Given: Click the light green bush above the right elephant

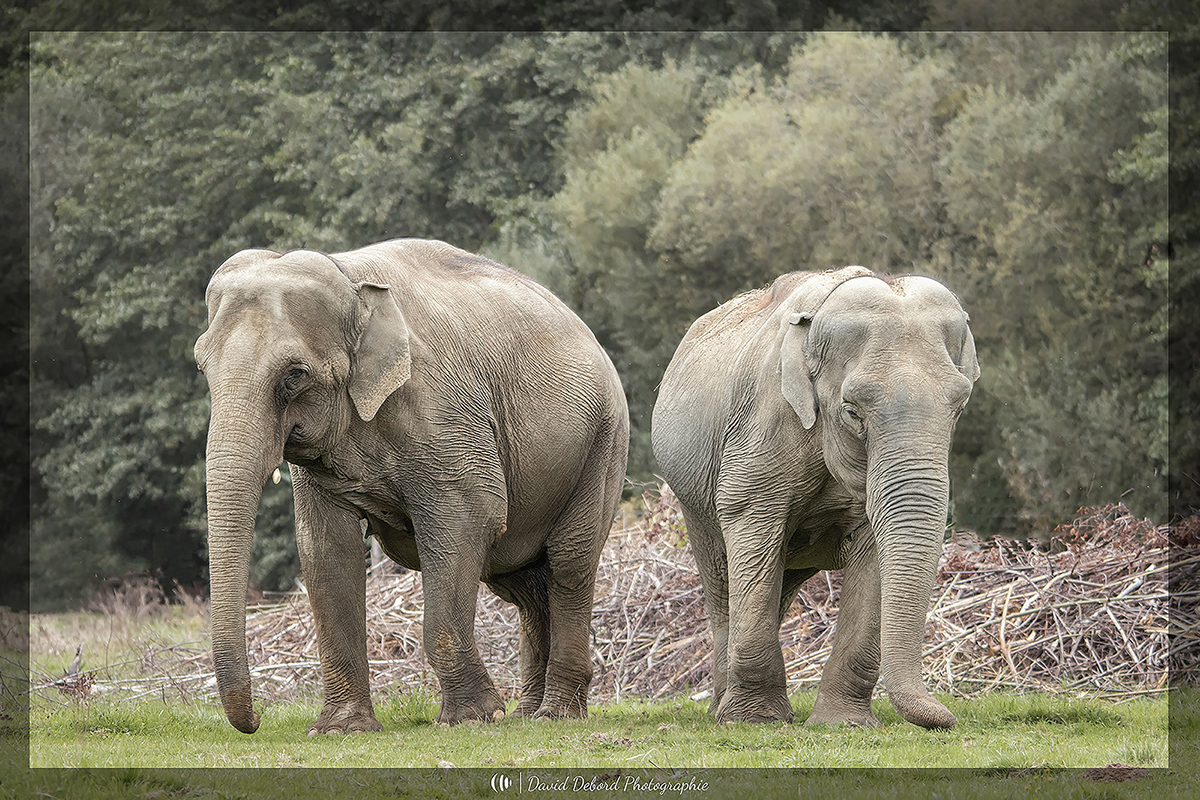Looking at the screenshot, I should point(800,160).
